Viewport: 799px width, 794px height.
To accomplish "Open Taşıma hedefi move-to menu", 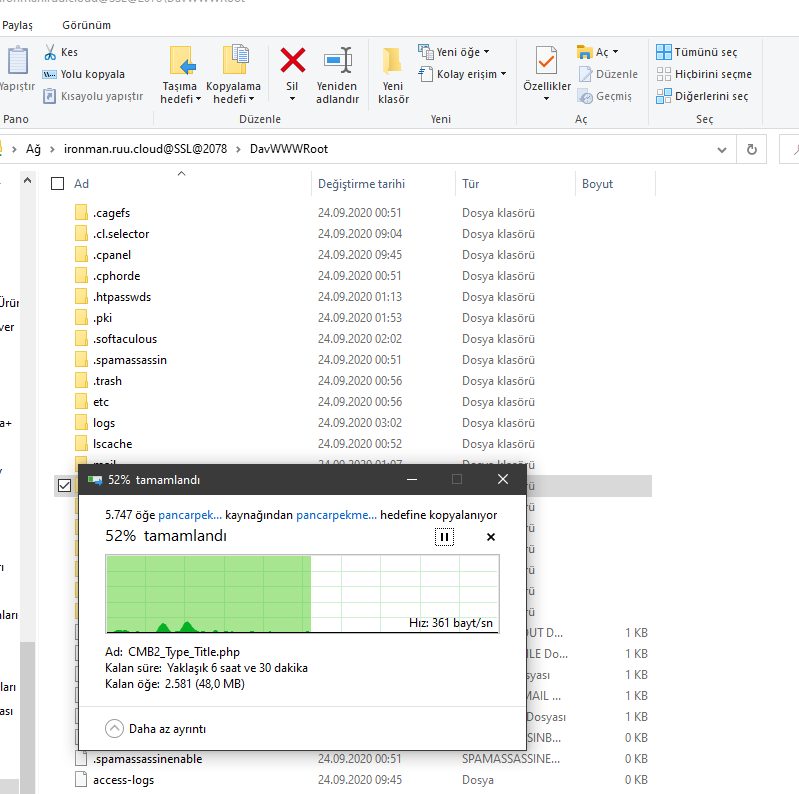I will coord(180,75).
